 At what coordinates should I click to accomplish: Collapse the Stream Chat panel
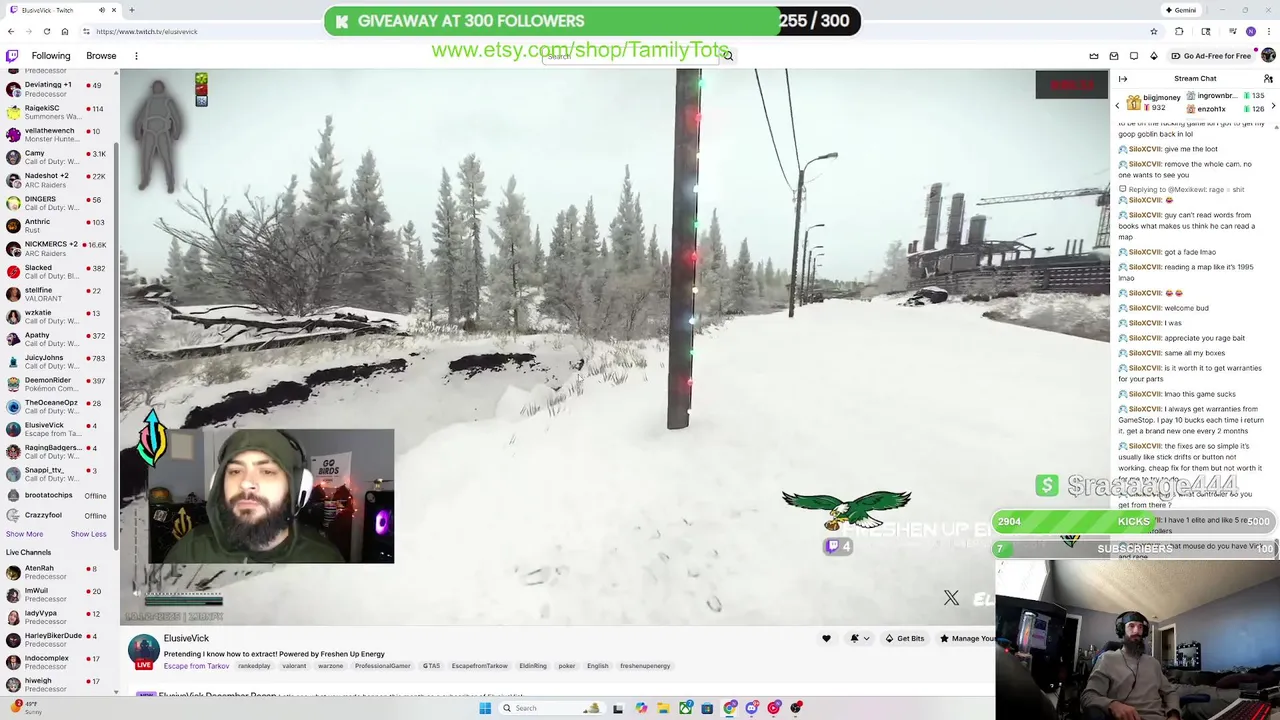click(1123, 79)
